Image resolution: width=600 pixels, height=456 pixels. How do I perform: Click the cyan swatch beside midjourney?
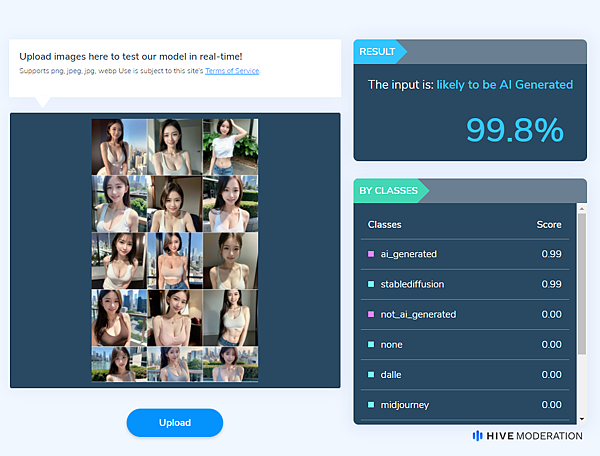point(371,405)
